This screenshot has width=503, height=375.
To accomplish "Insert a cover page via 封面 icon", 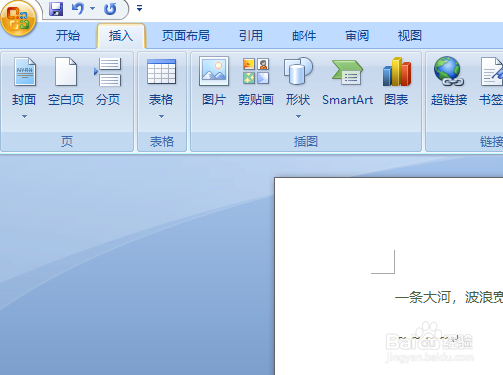I will coord(25,72).
